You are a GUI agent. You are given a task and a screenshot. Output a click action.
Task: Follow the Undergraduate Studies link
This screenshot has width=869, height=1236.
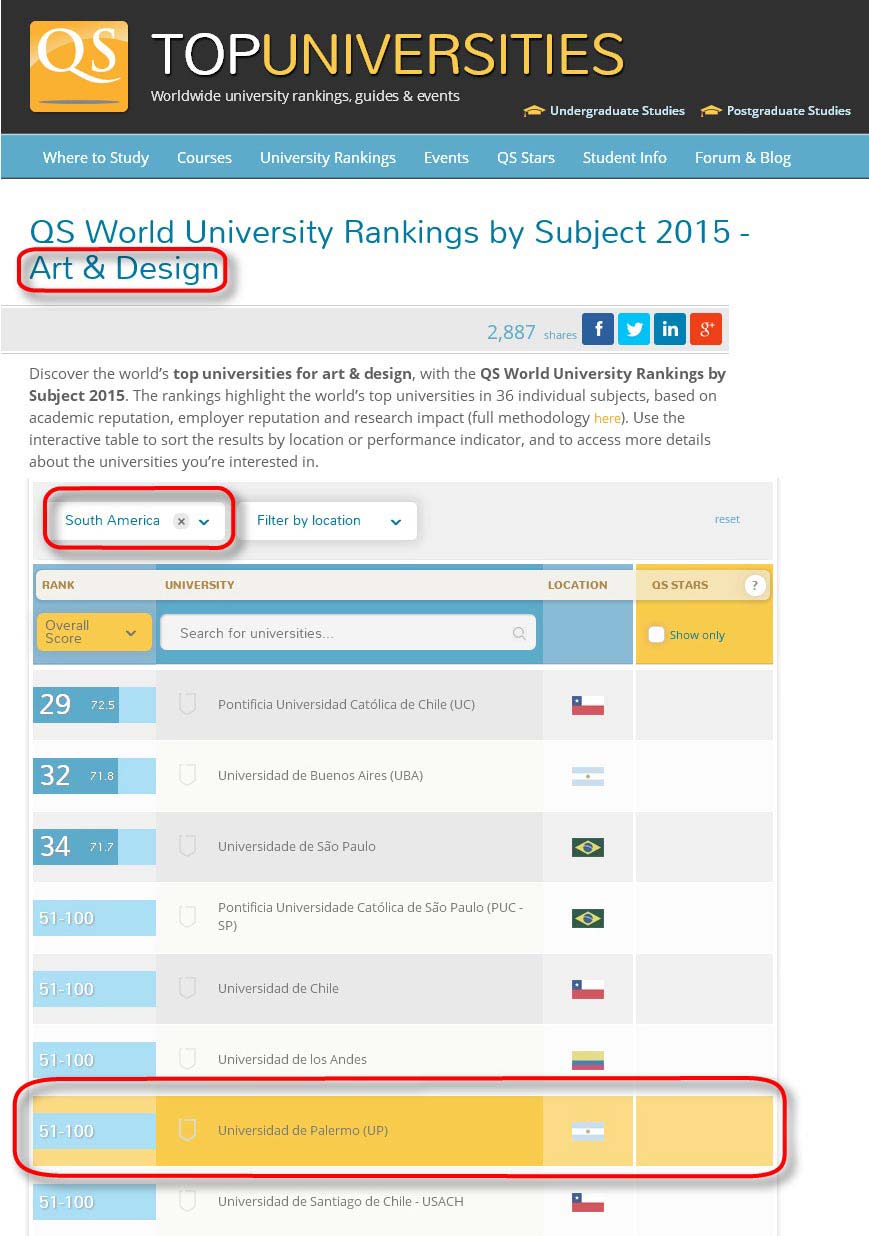tap(617, 111)
